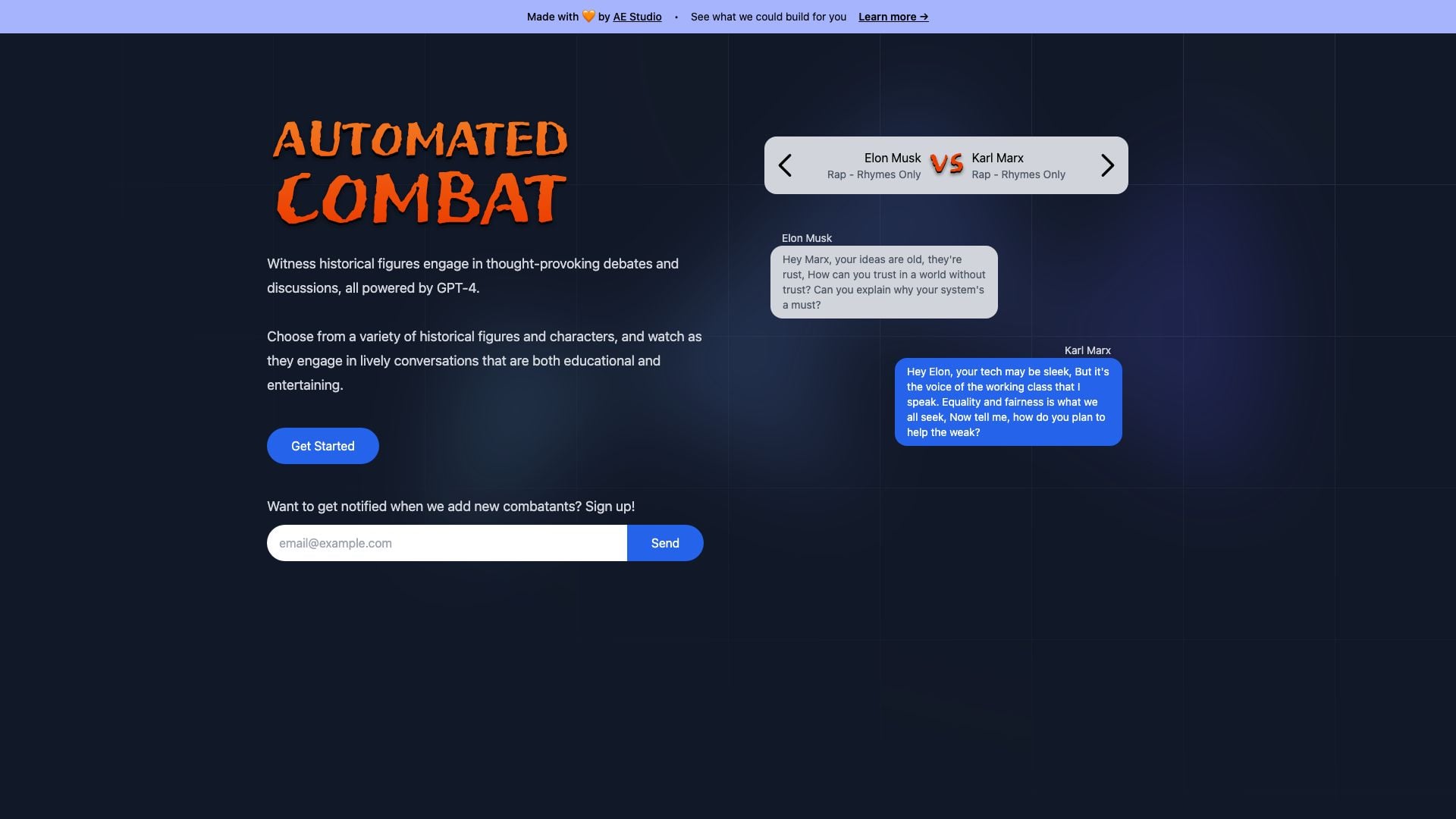Image resolution: width=1456 pixels, height=819 pixels.
Task: Select Karl Marx name in matchup card
Action: [997, 158]
